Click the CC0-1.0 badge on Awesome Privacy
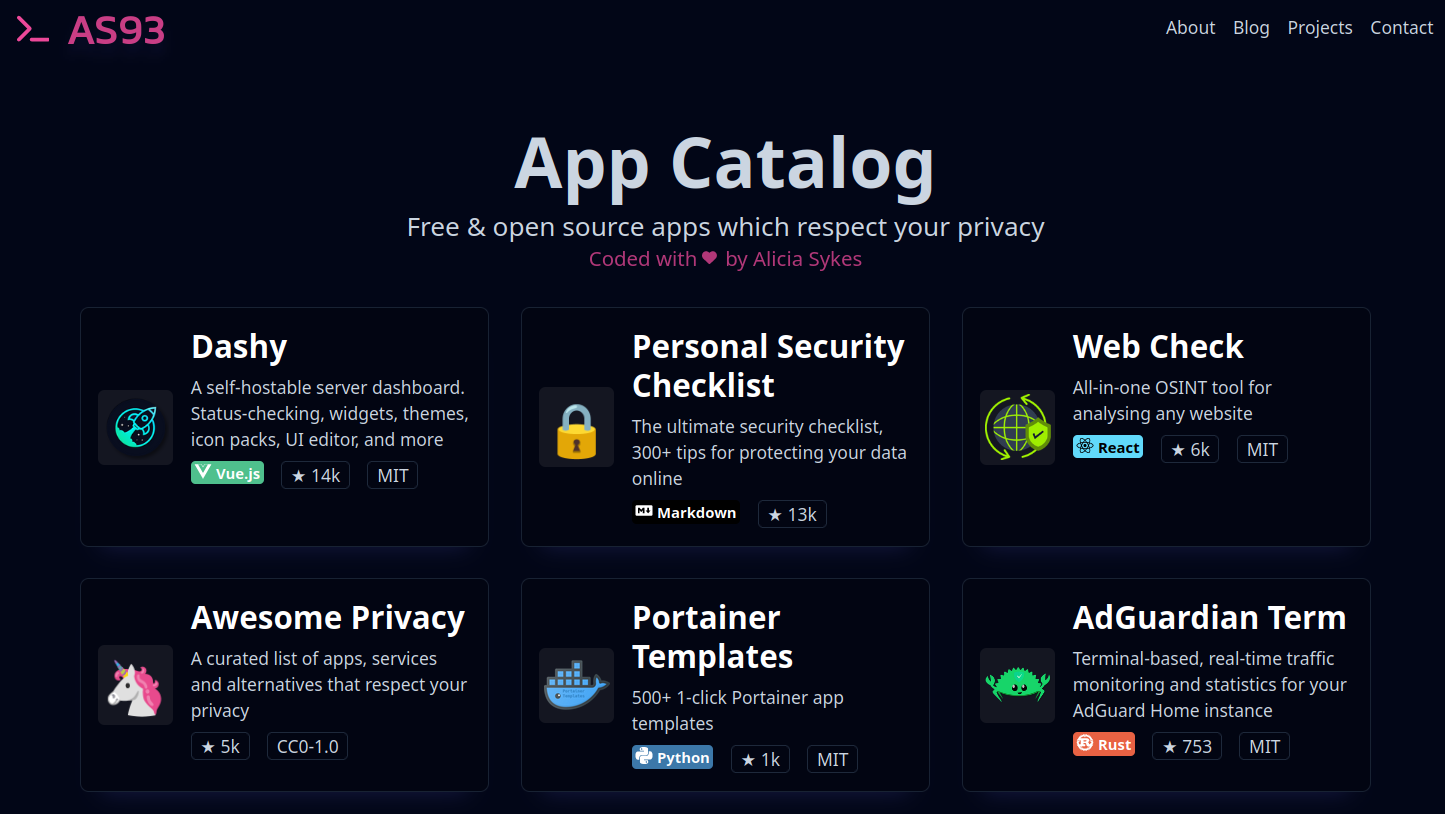Image resolution: width=1445 pixels, height=814 pixels. point(307,746)
